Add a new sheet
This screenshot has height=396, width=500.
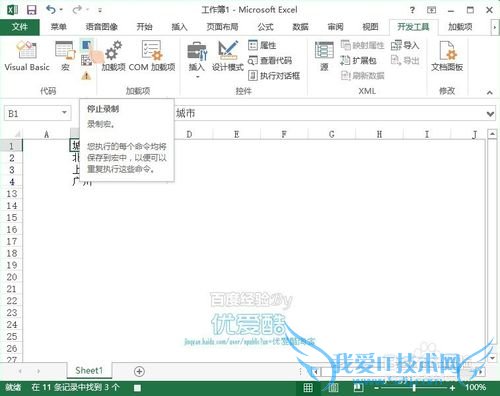click(x=139, y=371)
